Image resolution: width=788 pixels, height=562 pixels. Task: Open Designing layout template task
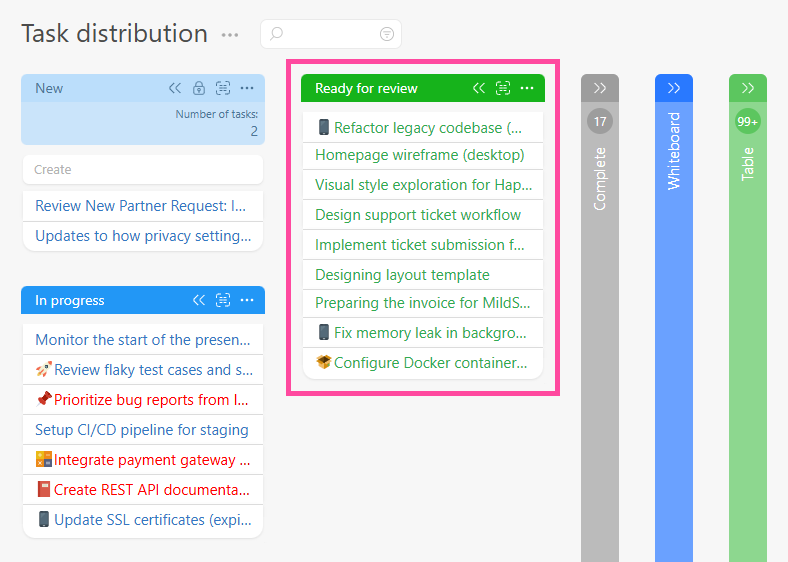(402, 275)
